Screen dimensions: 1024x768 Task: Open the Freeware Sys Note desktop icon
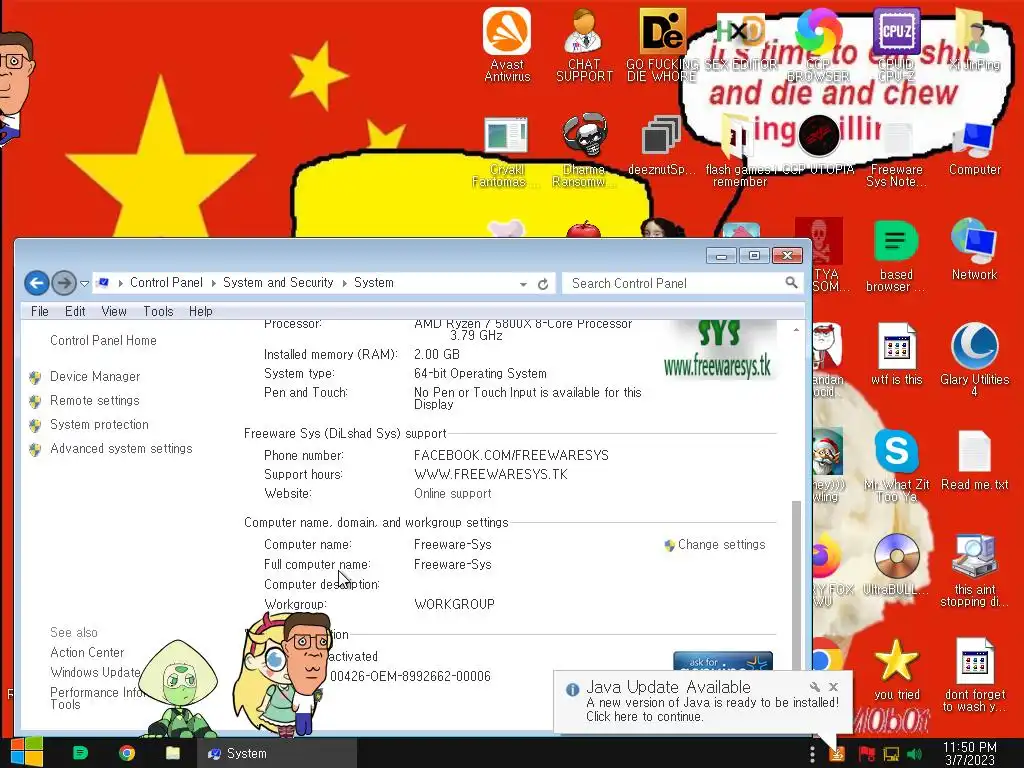pyautogui.click(x=896, y=154)
